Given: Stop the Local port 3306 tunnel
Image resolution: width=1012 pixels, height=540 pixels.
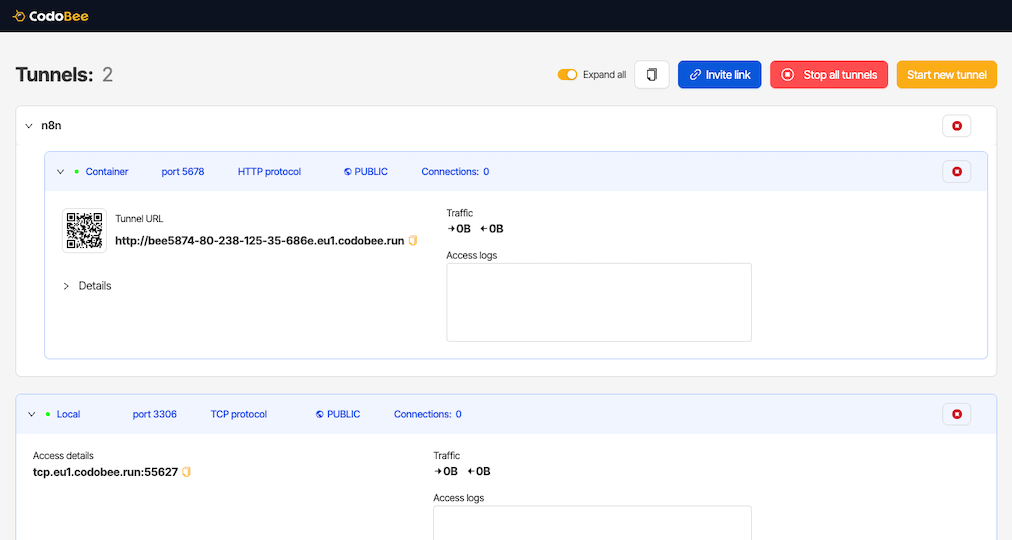Looking at the screenshot, I should pyautogui.click(x=956, y=414).
